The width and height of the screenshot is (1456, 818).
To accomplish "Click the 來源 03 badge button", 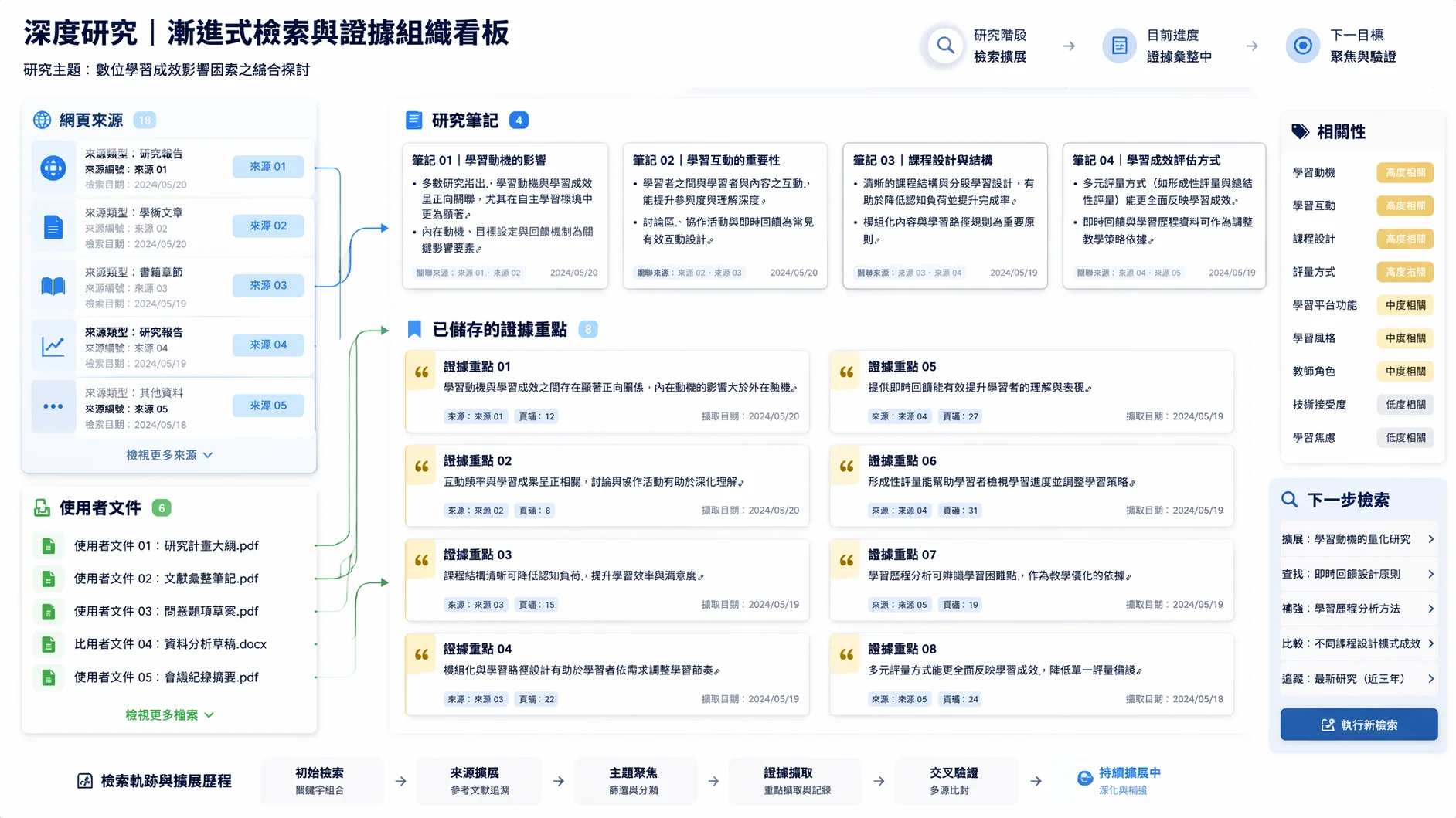I will [268, 286].
